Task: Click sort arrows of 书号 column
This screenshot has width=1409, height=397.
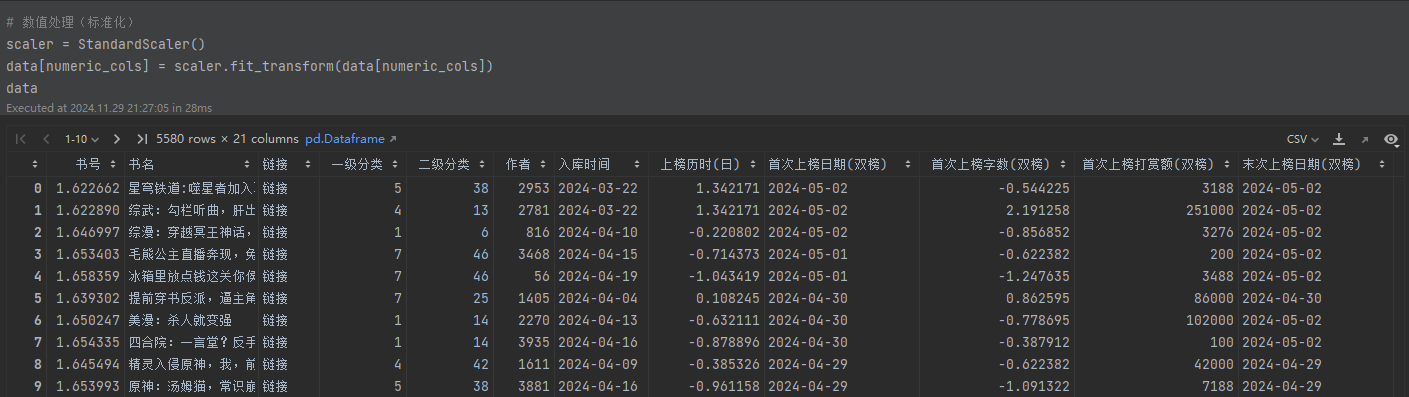Action: 112,164
